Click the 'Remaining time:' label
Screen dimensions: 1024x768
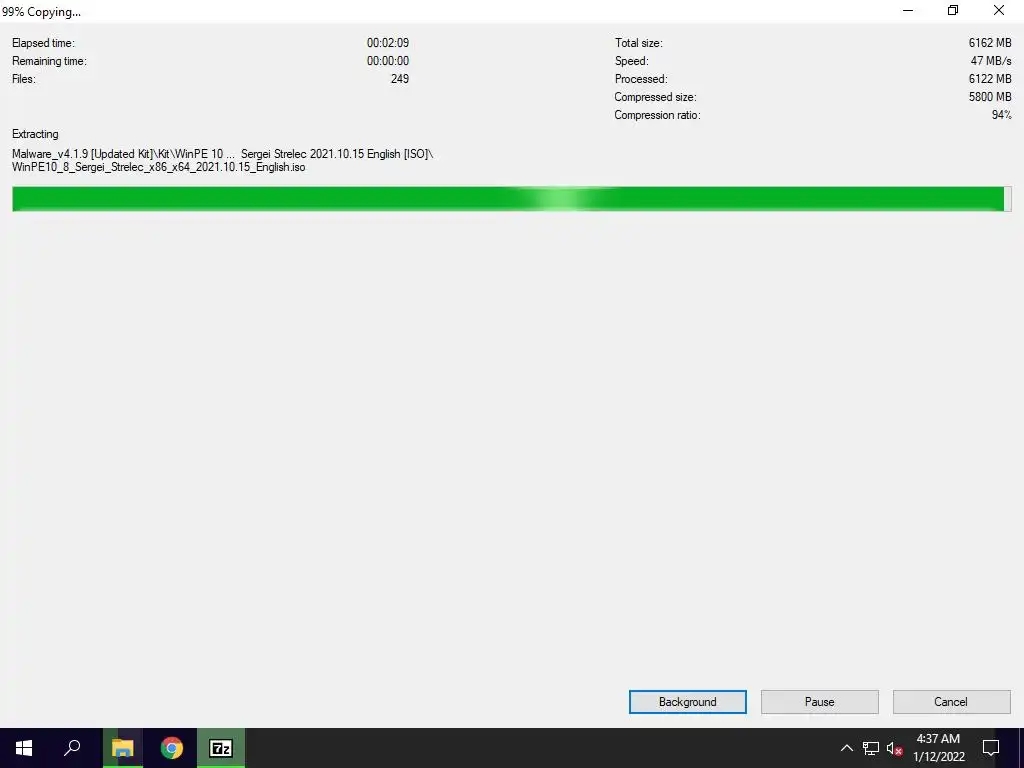pos(49,61)
